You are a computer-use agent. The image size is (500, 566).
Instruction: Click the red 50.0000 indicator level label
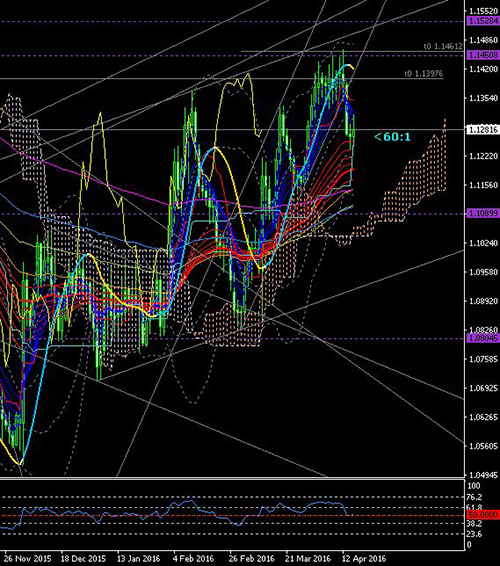(483, 515)
